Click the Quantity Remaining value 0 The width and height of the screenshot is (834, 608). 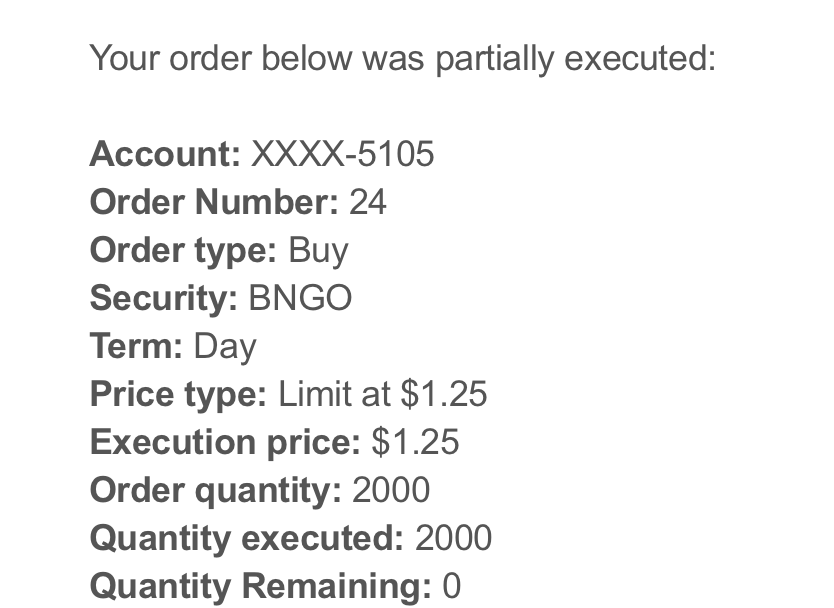pyautogui.click(x=451, y=586)
